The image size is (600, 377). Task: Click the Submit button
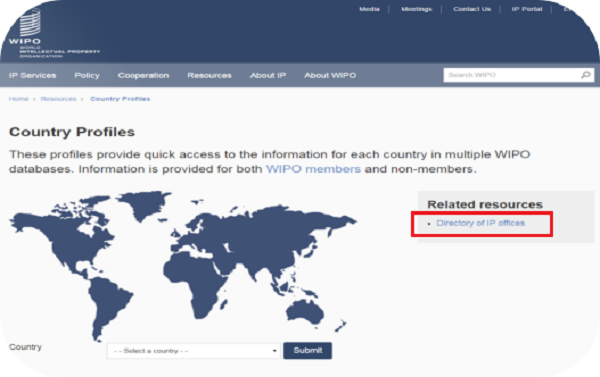pyautogui.click(x=308, y=350)
